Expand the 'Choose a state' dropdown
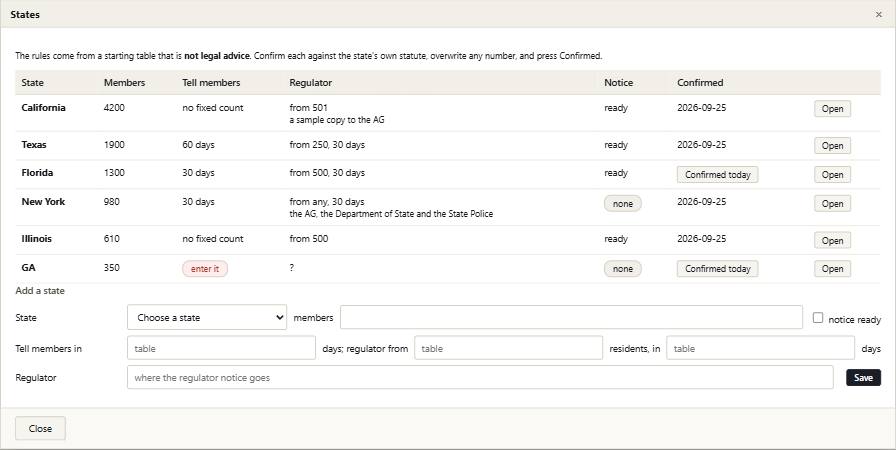Screen dimensions: 896x450 pyautogui.click(x=207, y=317)
